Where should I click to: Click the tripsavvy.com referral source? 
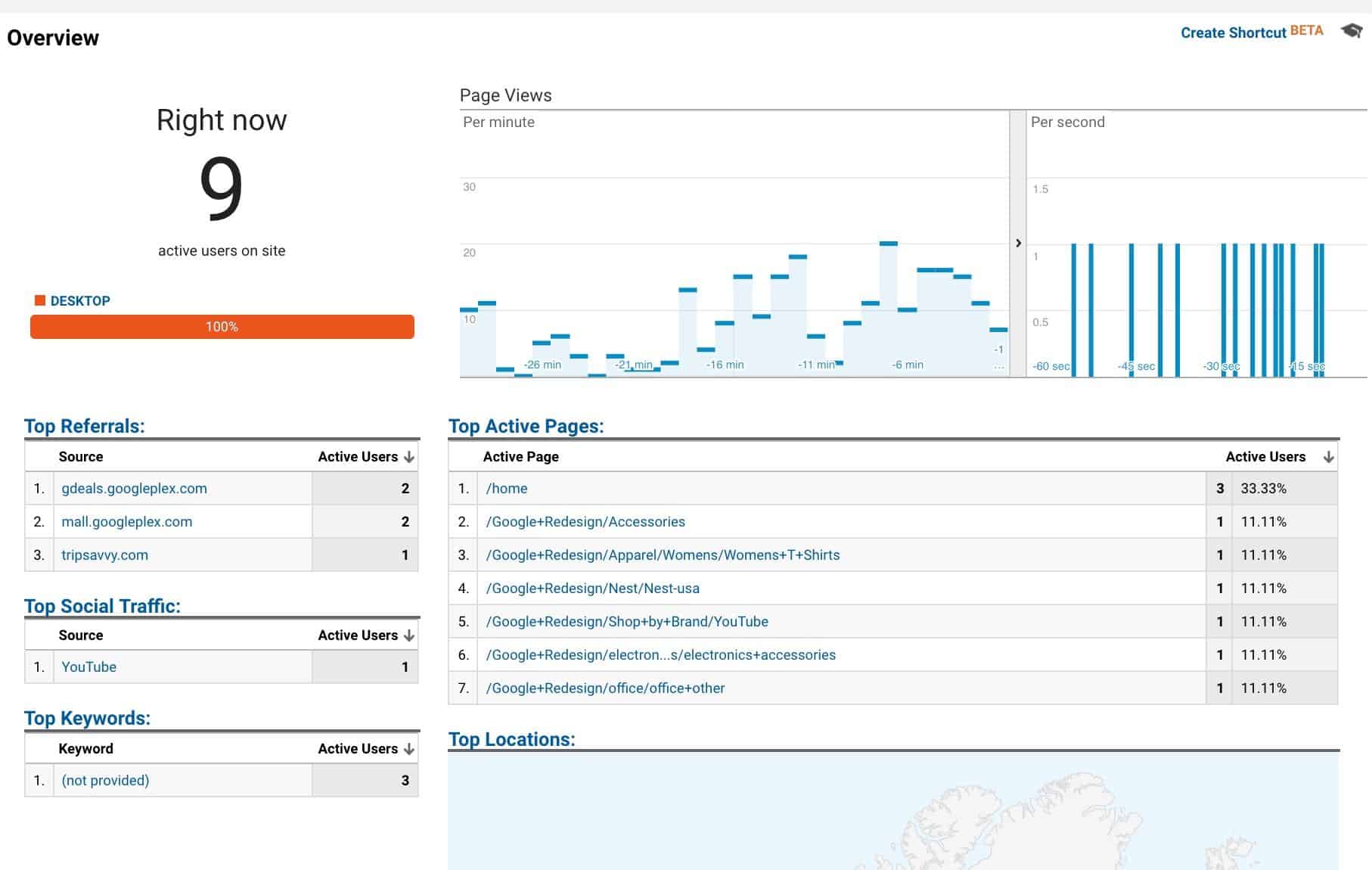104,555
